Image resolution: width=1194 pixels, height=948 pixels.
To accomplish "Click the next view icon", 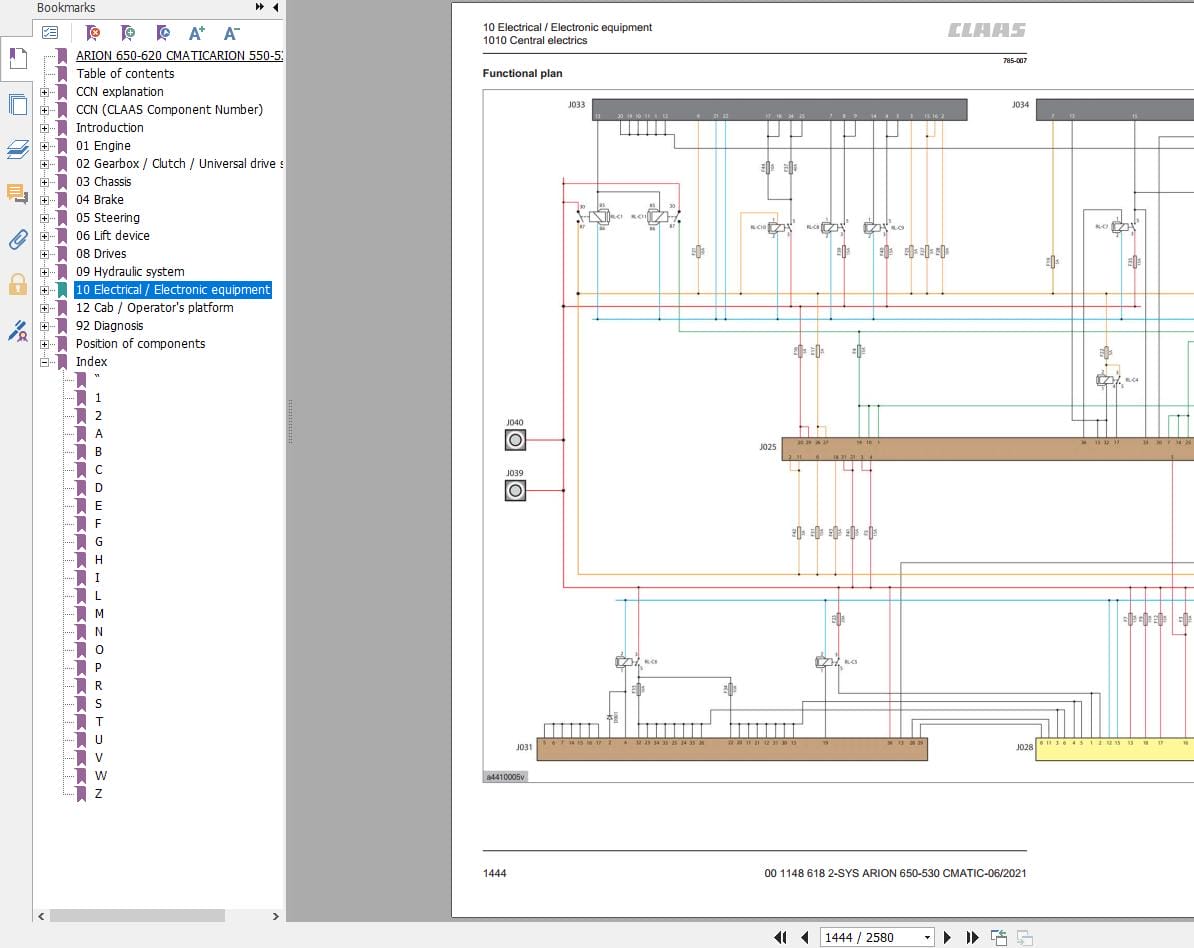I will pos(1025,937).
